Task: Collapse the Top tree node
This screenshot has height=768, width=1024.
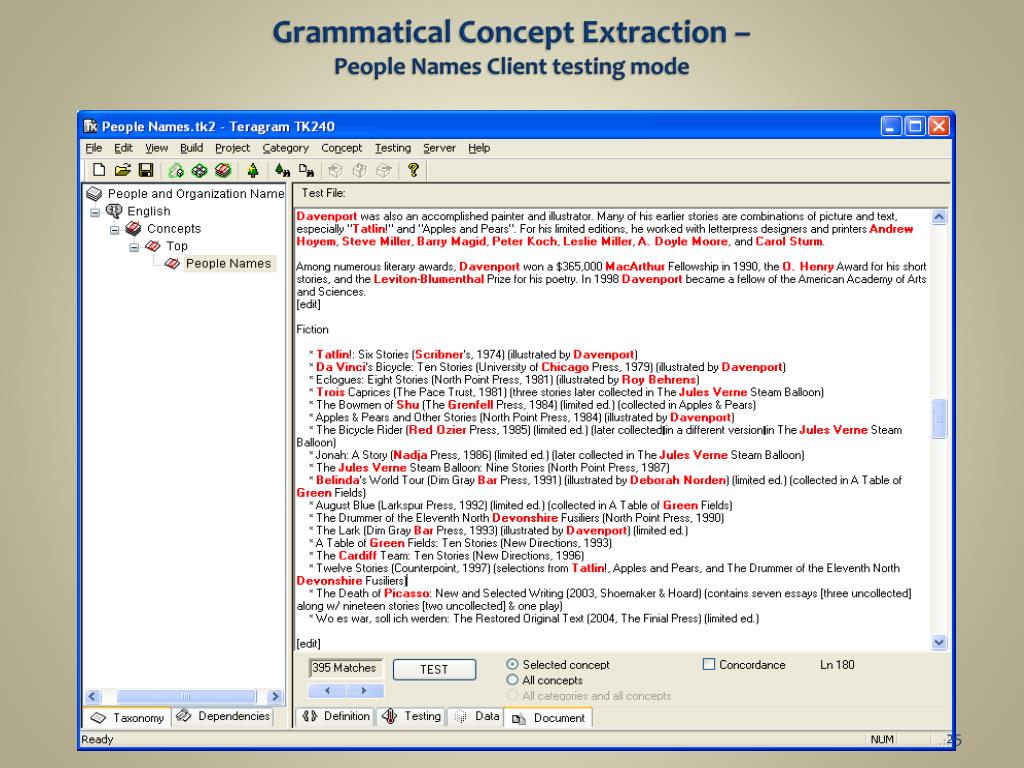Action: click(134, 248)
